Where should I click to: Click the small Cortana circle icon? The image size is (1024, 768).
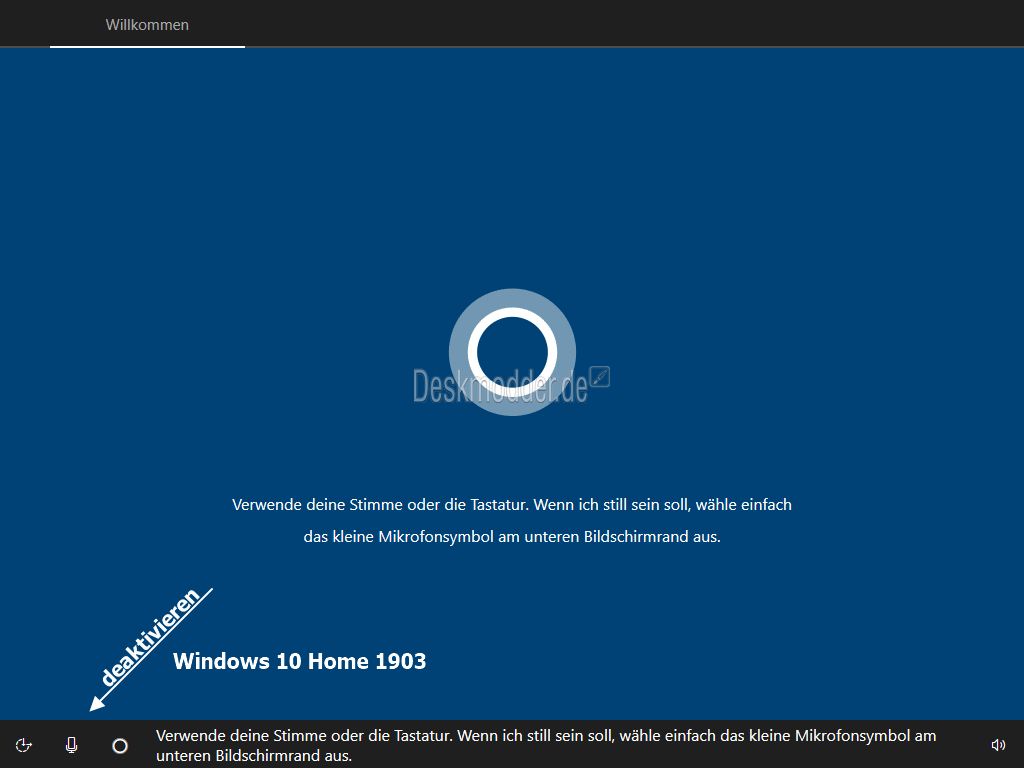pos(120,746)
